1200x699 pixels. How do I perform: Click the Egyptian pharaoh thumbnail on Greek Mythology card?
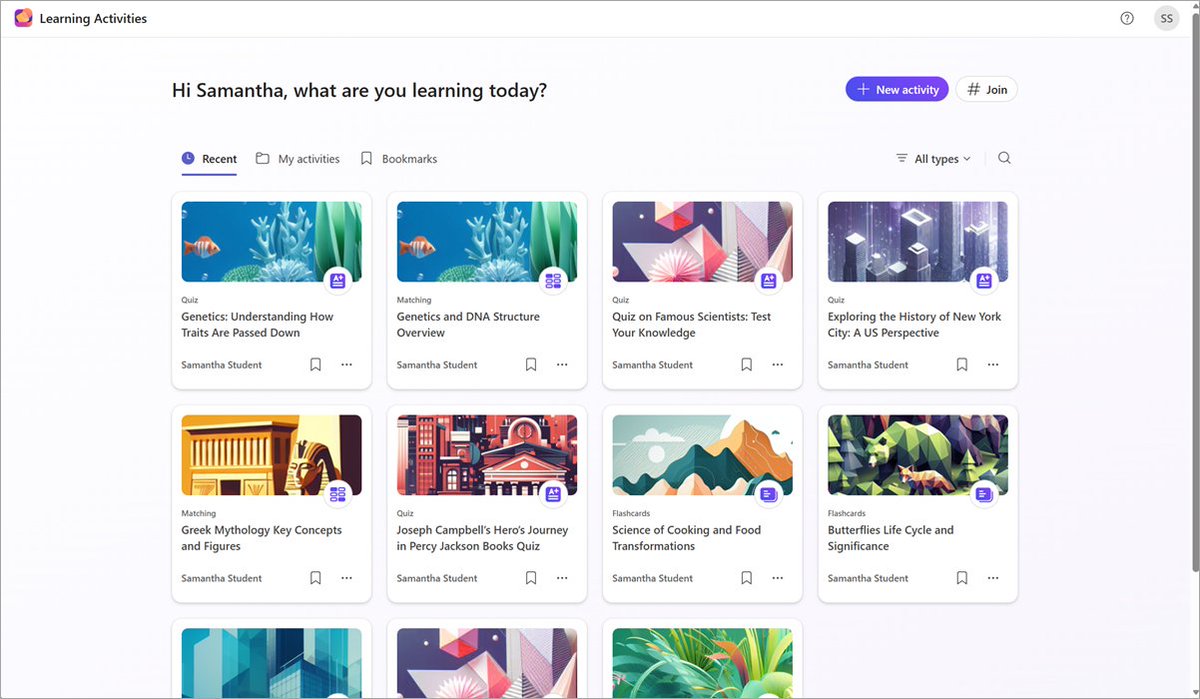pyautogui.click(x=271, y=455)
